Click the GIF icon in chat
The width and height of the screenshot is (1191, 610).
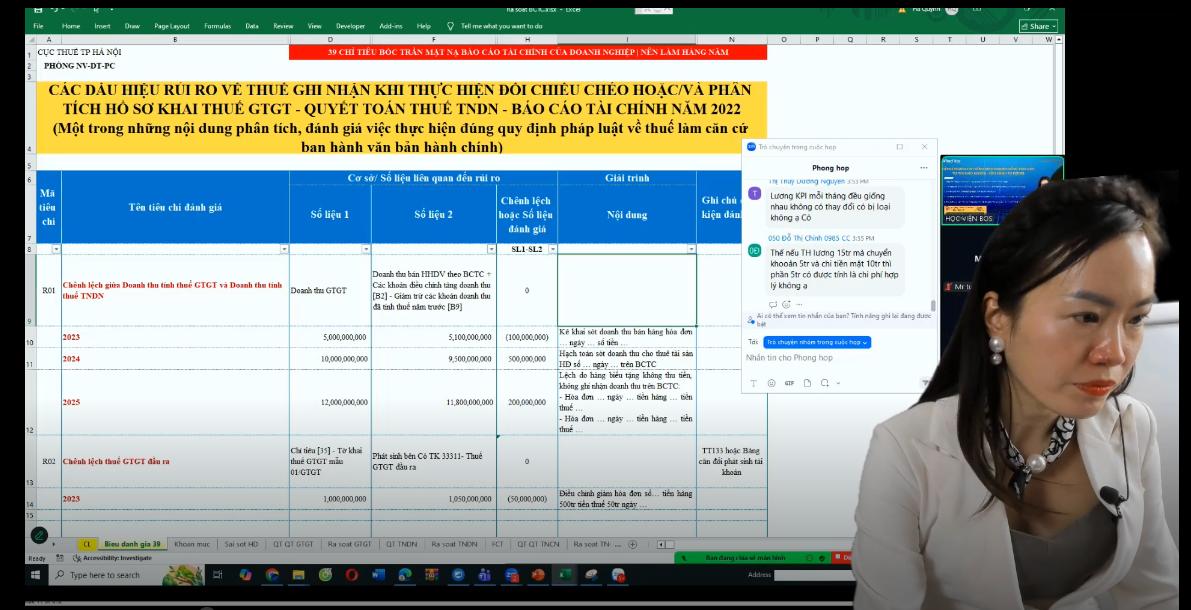(x=789, y=383)
